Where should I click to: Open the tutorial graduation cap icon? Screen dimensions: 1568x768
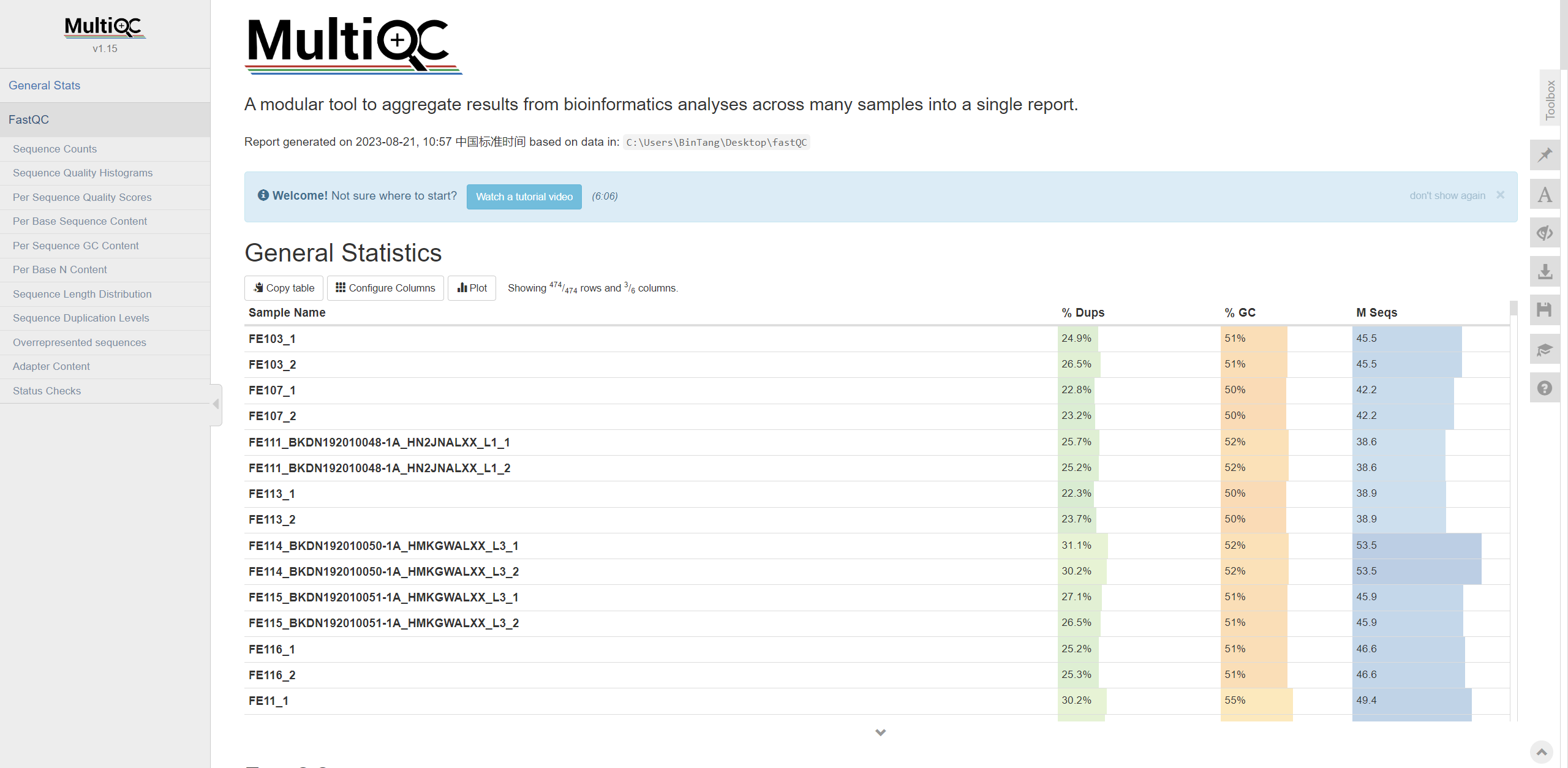click(1545, 349)
